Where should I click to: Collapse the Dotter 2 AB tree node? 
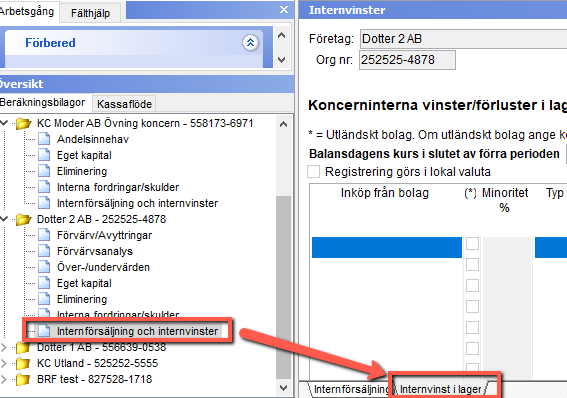coord(4,219)
